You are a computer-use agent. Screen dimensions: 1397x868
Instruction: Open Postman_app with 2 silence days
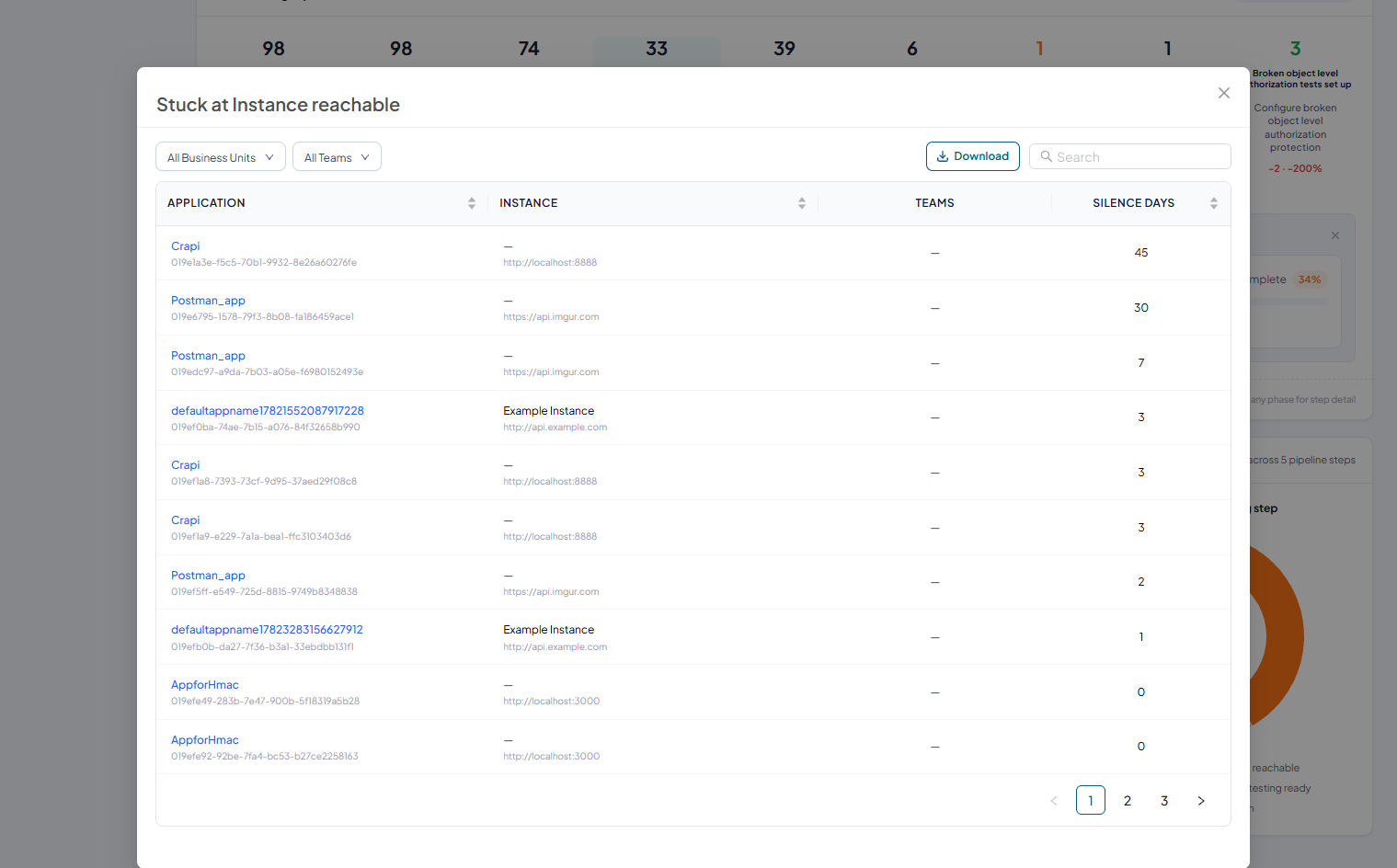[208, 576]
